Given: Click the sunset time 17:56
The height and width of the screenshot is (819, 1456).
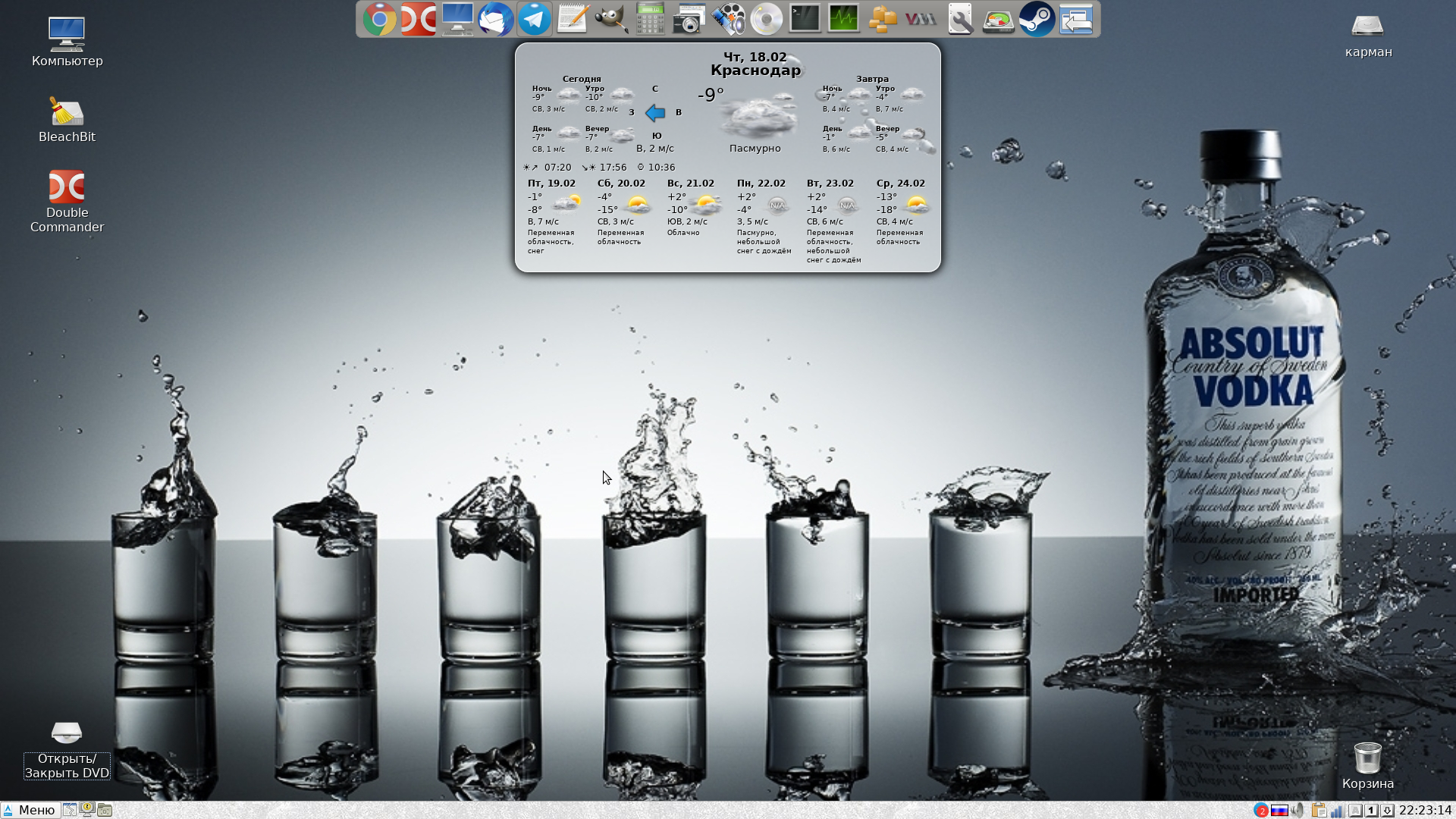Looking at the screenshot, I should coord(613,168).
